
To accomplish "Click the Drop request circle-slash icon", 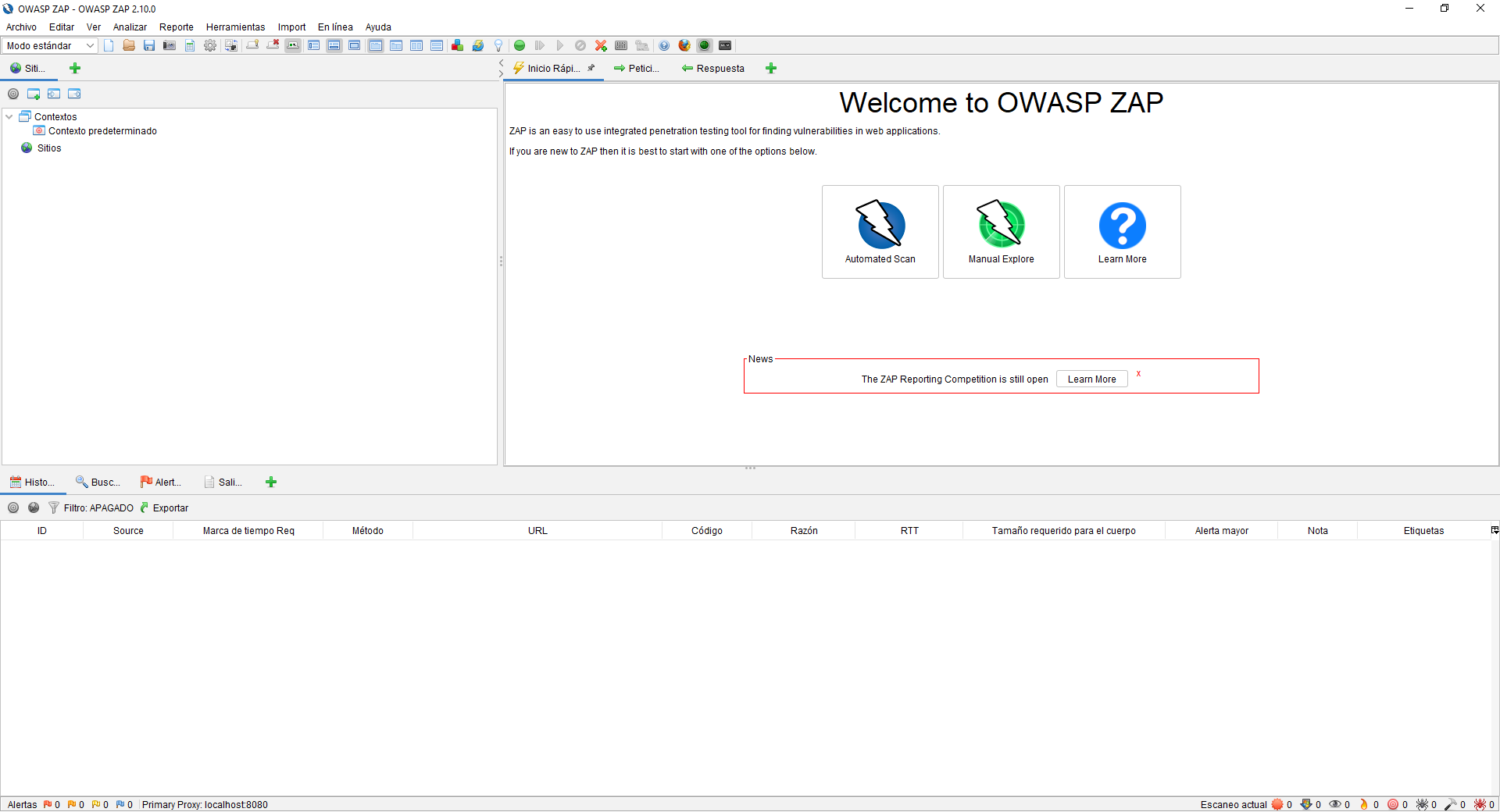I will click(580, 45).
